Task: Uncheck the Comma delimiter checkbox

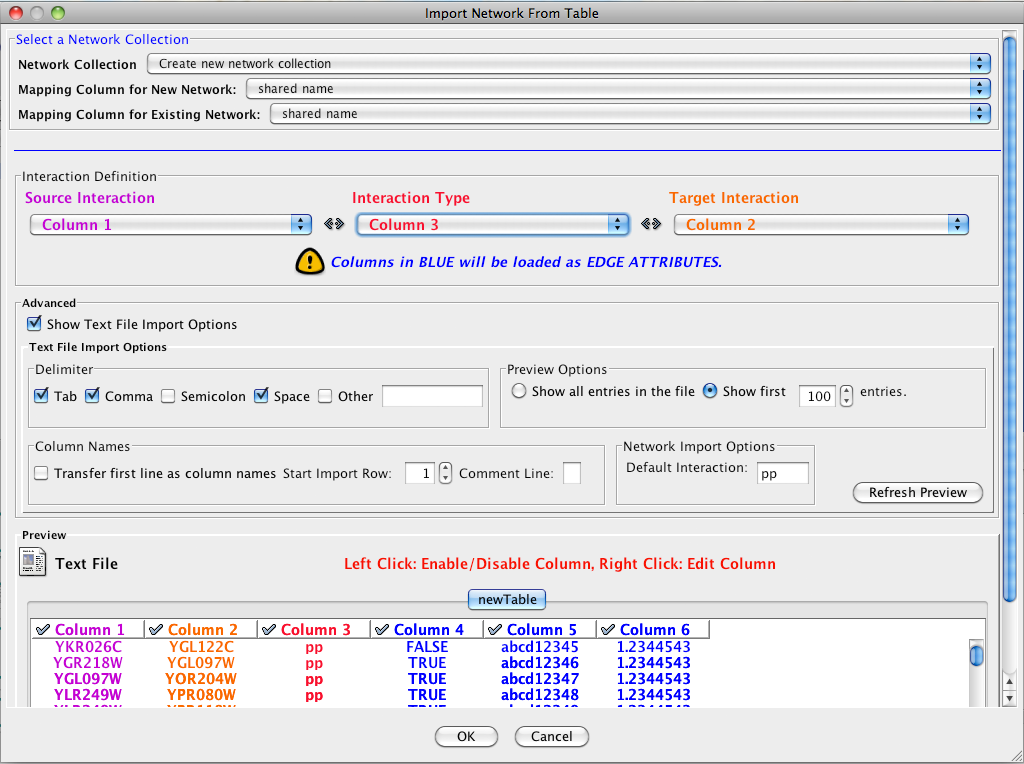Action: click(92, 396)
